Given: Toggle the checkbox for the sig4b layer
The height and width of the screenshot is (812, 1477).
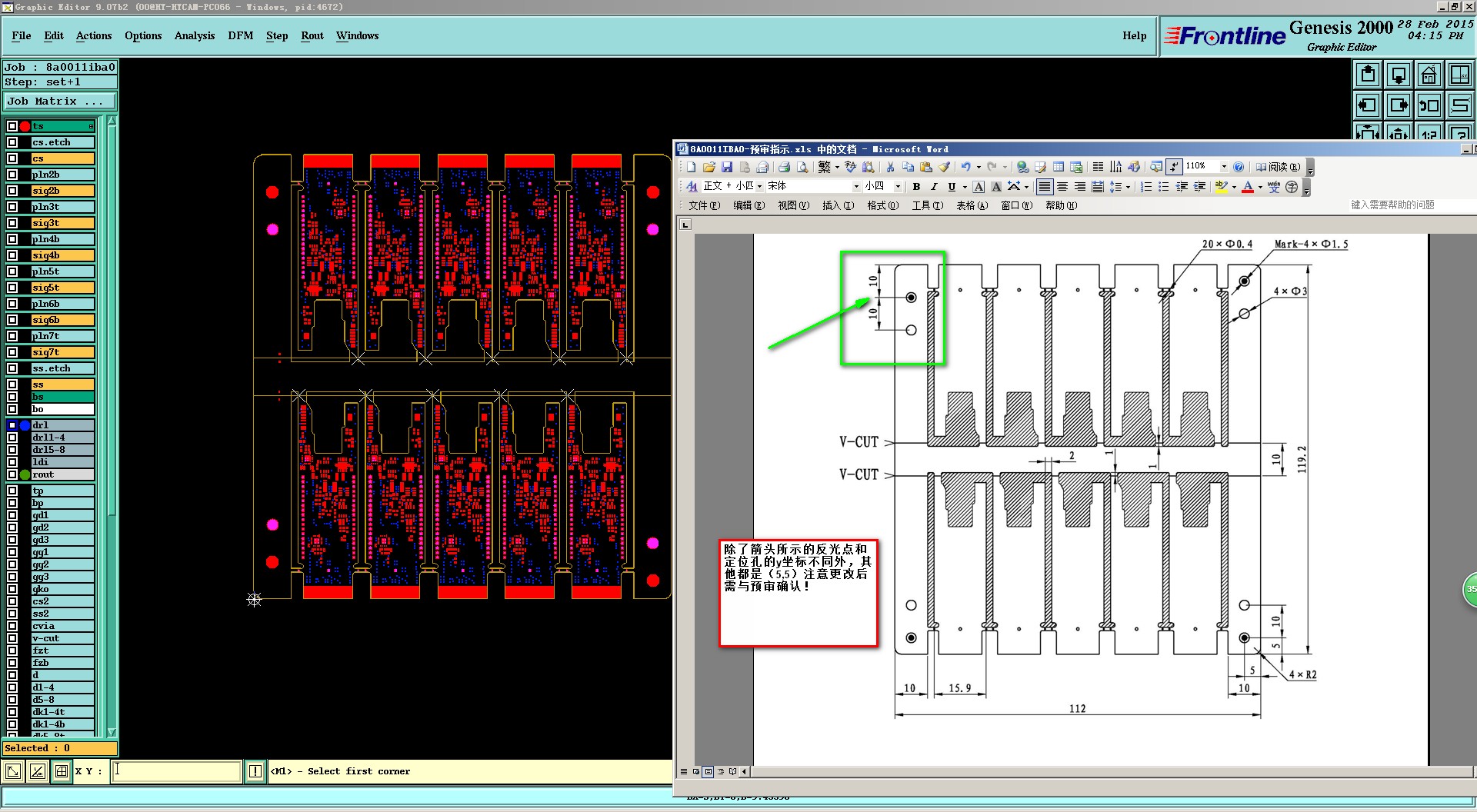Looking at the screenshot, I should pyautogui.click(x=12, y=255).
